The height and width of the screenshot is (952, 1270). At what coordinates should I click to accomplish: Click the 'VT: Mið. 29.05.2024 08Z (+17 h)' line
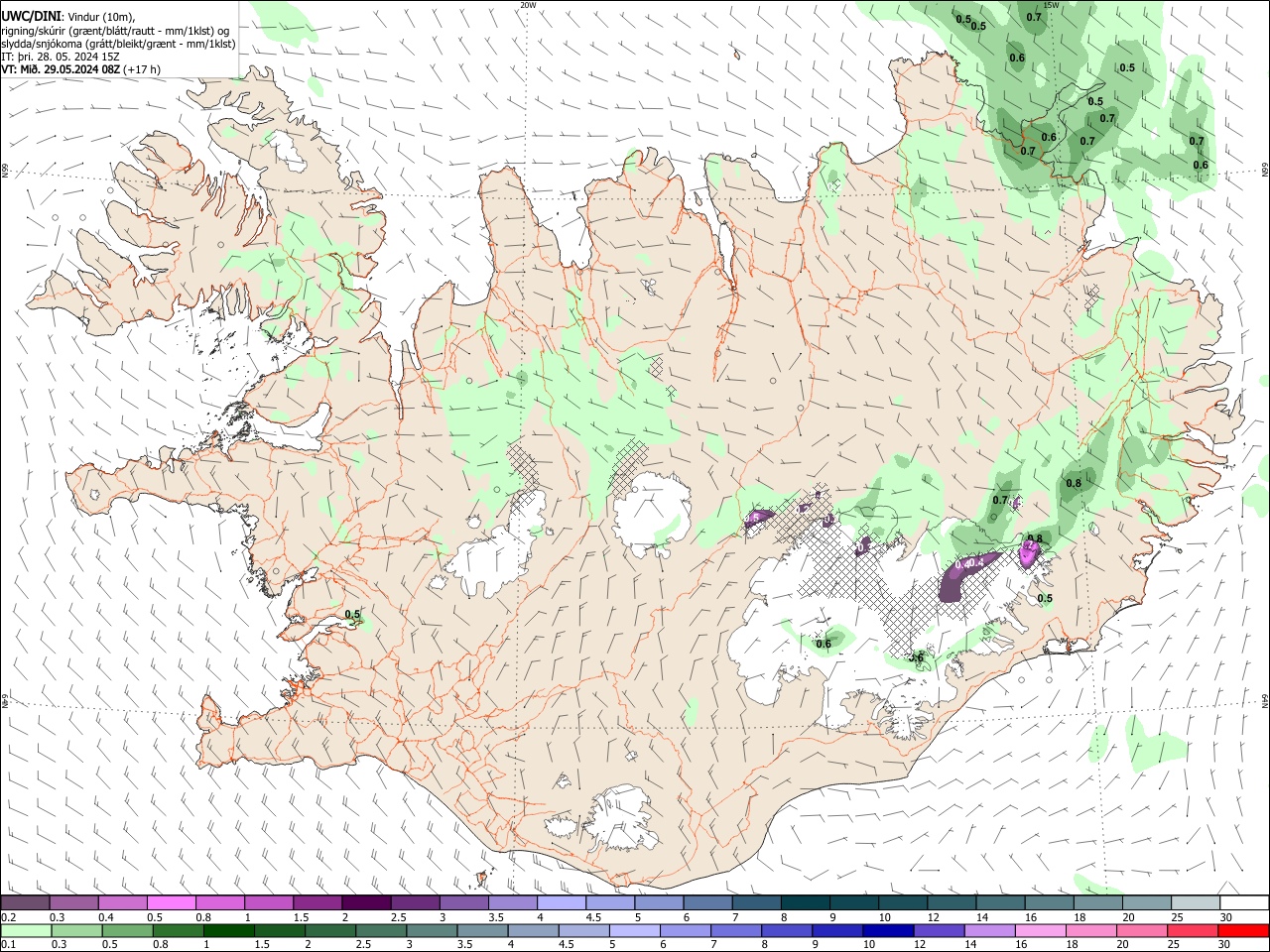81,69
